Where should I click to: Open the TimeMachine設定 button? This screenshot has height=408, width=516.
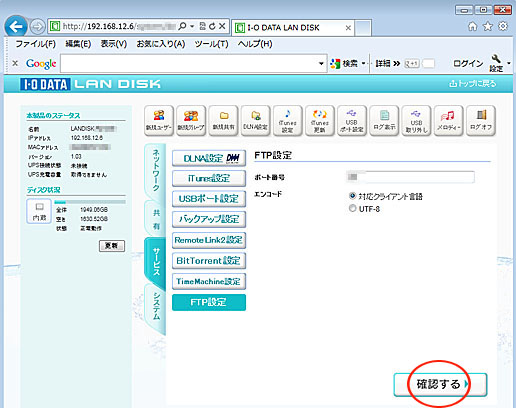(209, 281)
